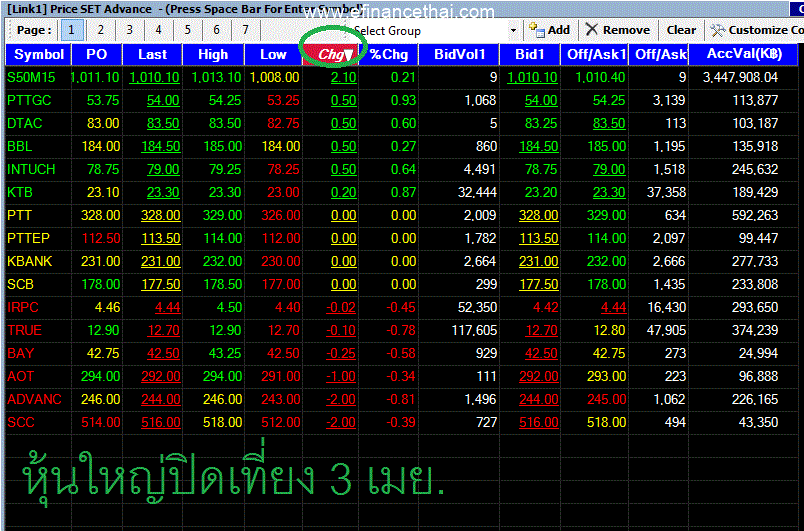
Task: Click AOT low price 291.00
Action: tap(280, 377)
